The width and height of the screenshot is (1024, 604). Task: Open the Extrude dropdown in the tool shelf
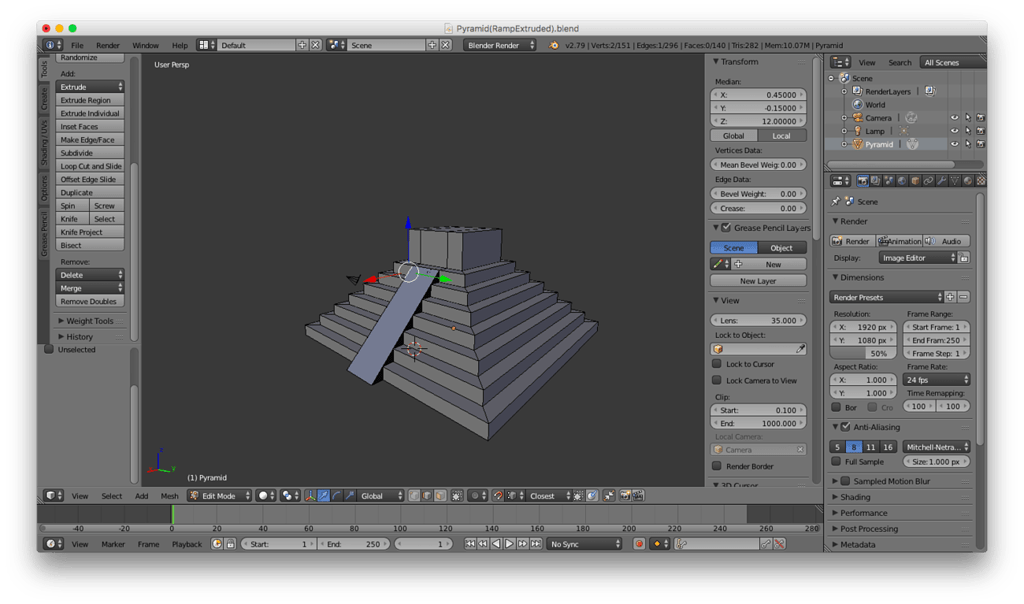point(90,87)
